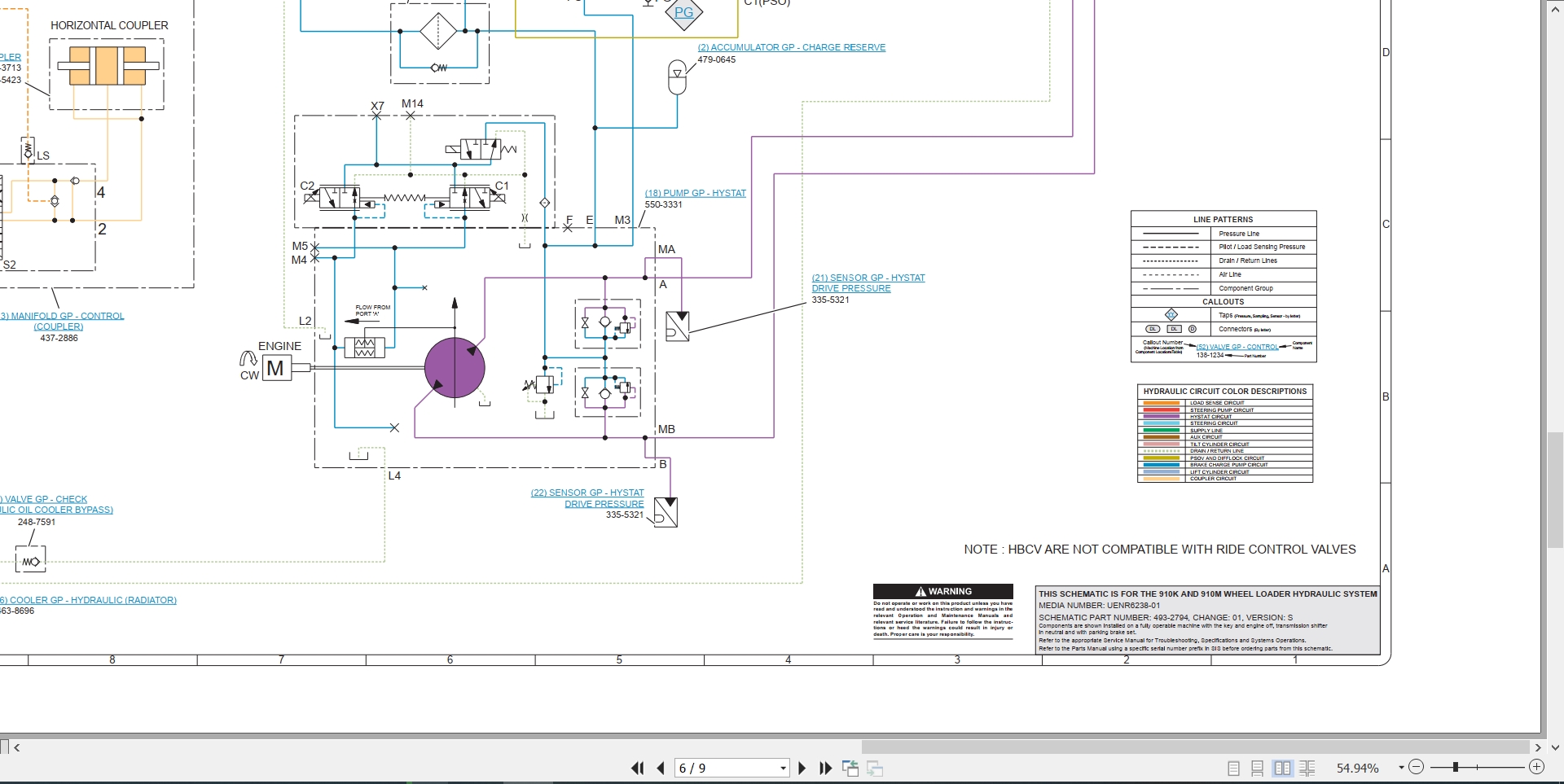The height and width of the screenshot is (784, 1564).
Task: Click the part number 550-3331
Action: tap(664, 204)
